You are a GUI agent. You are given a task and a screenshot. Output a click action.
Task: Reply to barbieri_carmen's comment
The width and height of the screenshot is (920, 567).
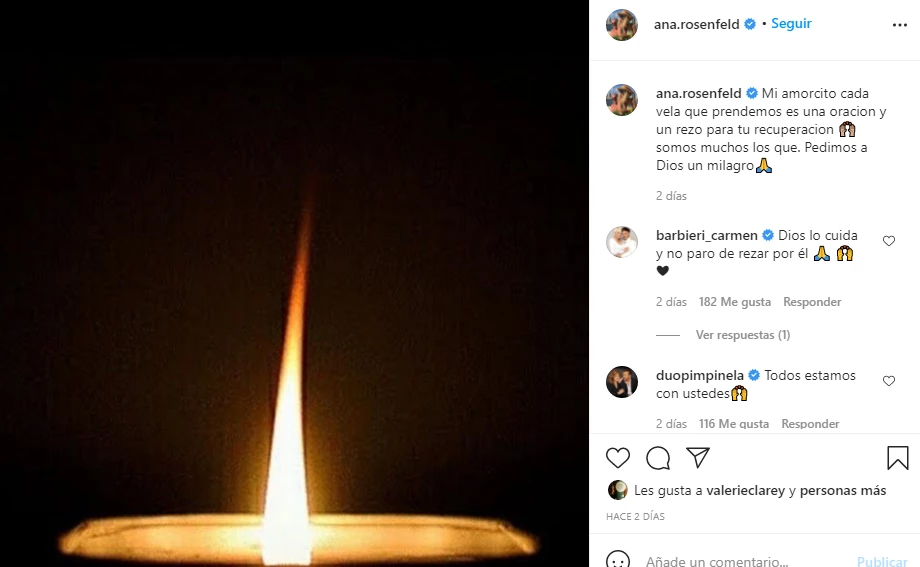tap(812, 302)
